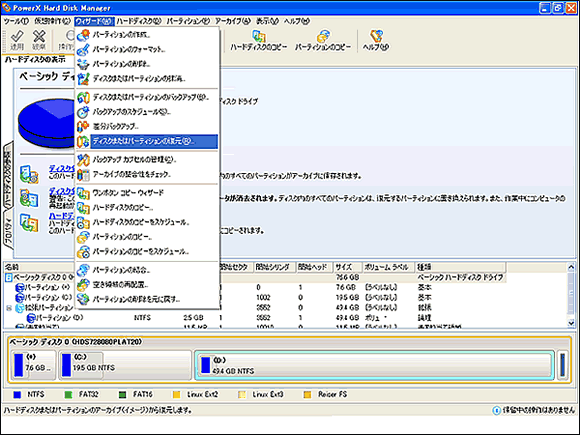Open the ヘルプ menu in menu bar
Viewport: 580px width, 435px height.
coord(296,21)
